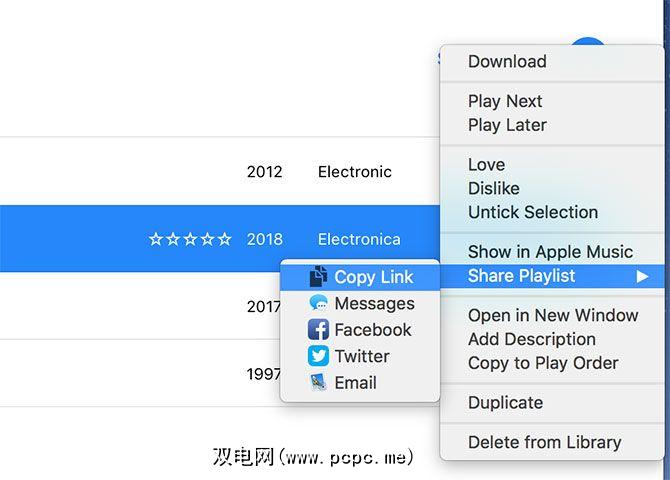Open in New Window option
This screenshot has height=480, width=670.
click(553, 315)
